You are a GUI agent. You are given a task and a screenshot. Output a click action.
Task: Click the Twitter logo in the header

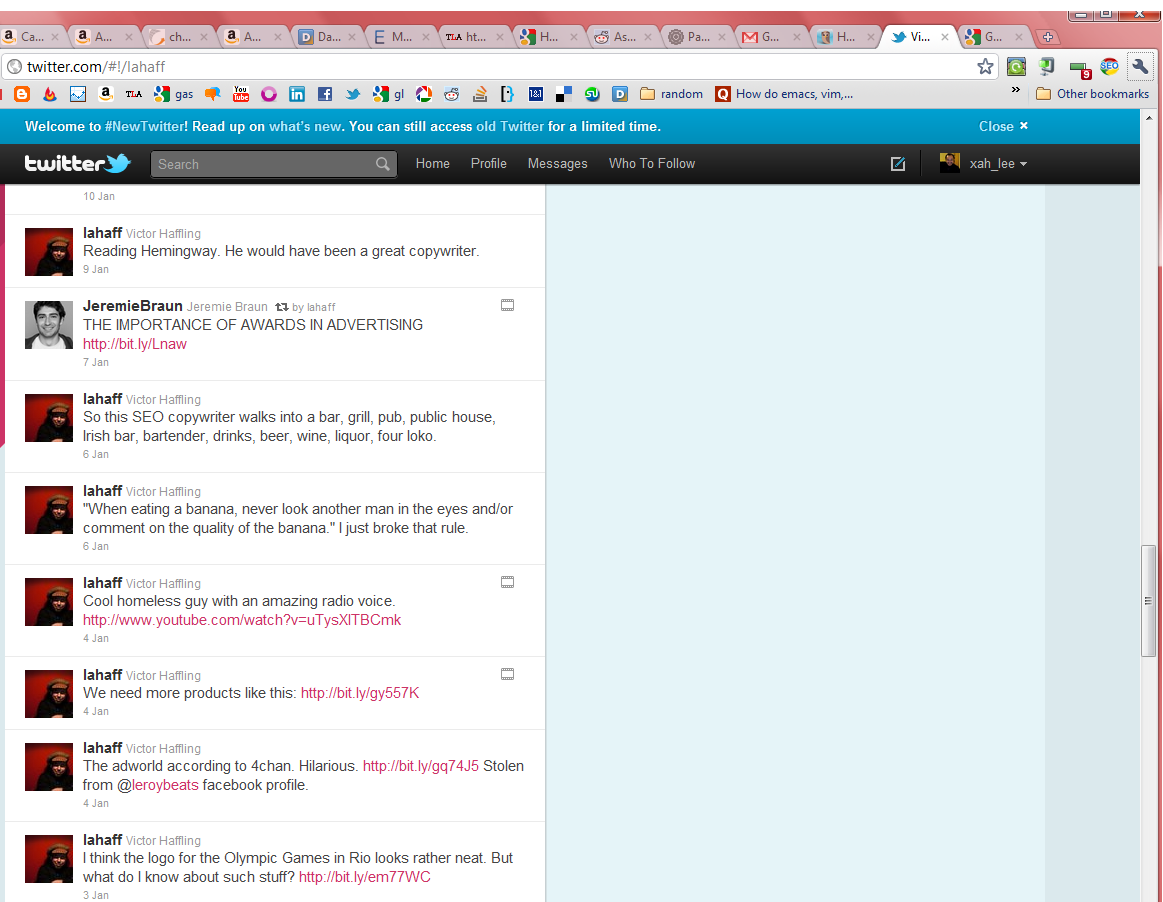point(78,163)
